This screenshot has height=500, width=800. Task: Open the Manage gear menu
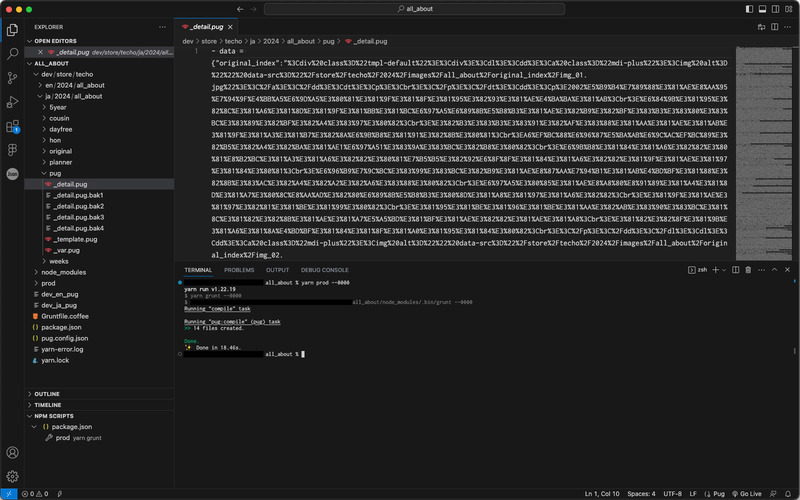(12, 476)
